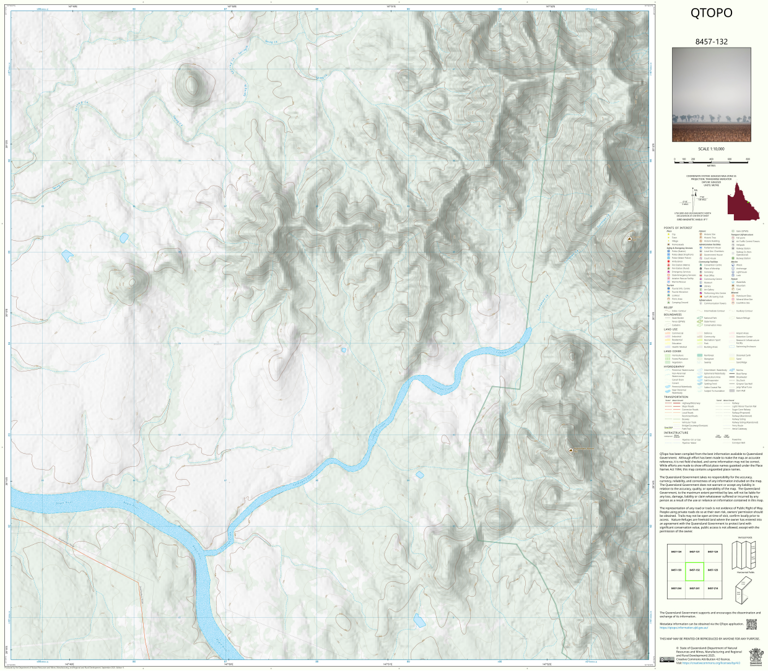
Task: Click the SCALE 1:10,000 label
Action: coord(711,149)
